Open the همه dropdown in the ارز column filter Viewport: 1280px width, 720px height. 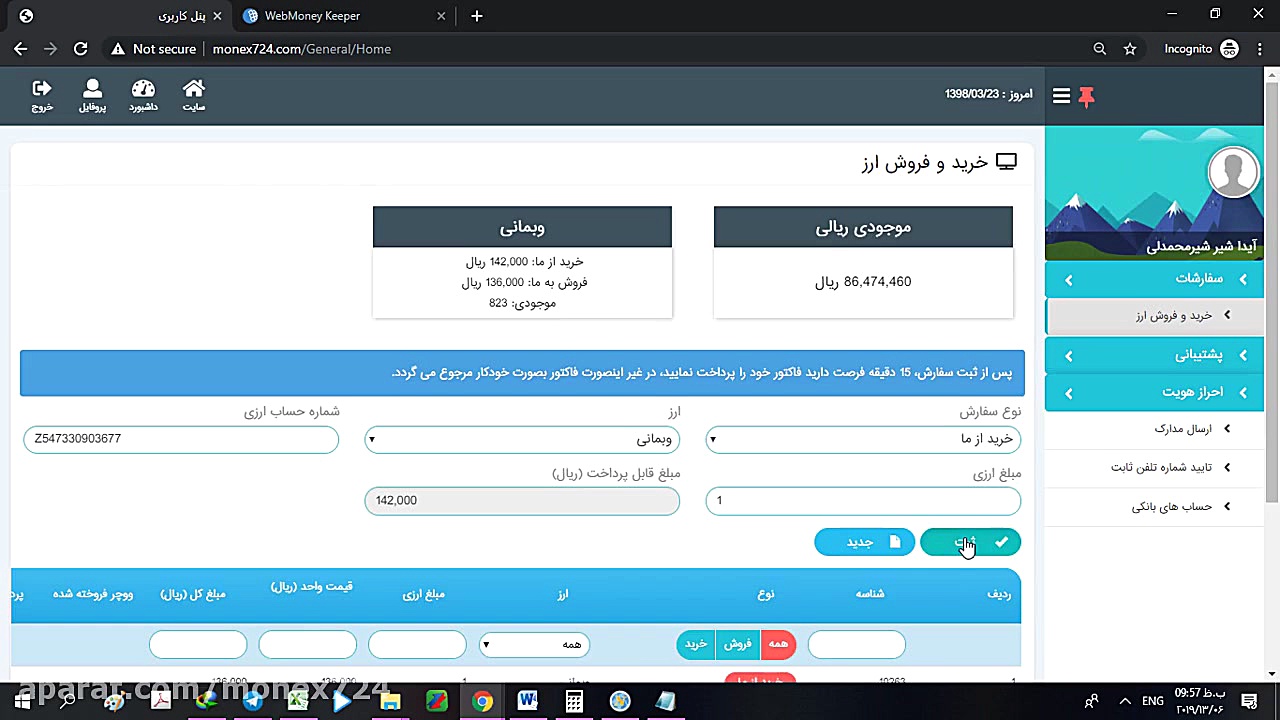(534, 644)
